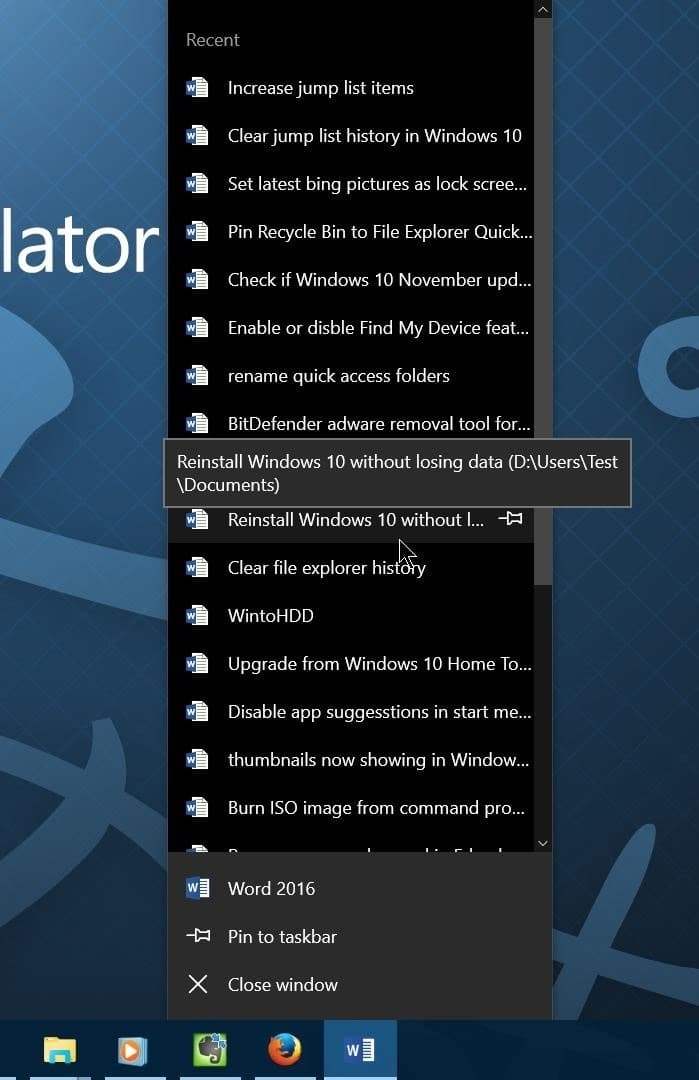
Task: Click the jump list scrollbar thumb
Action: coord(543,302)
